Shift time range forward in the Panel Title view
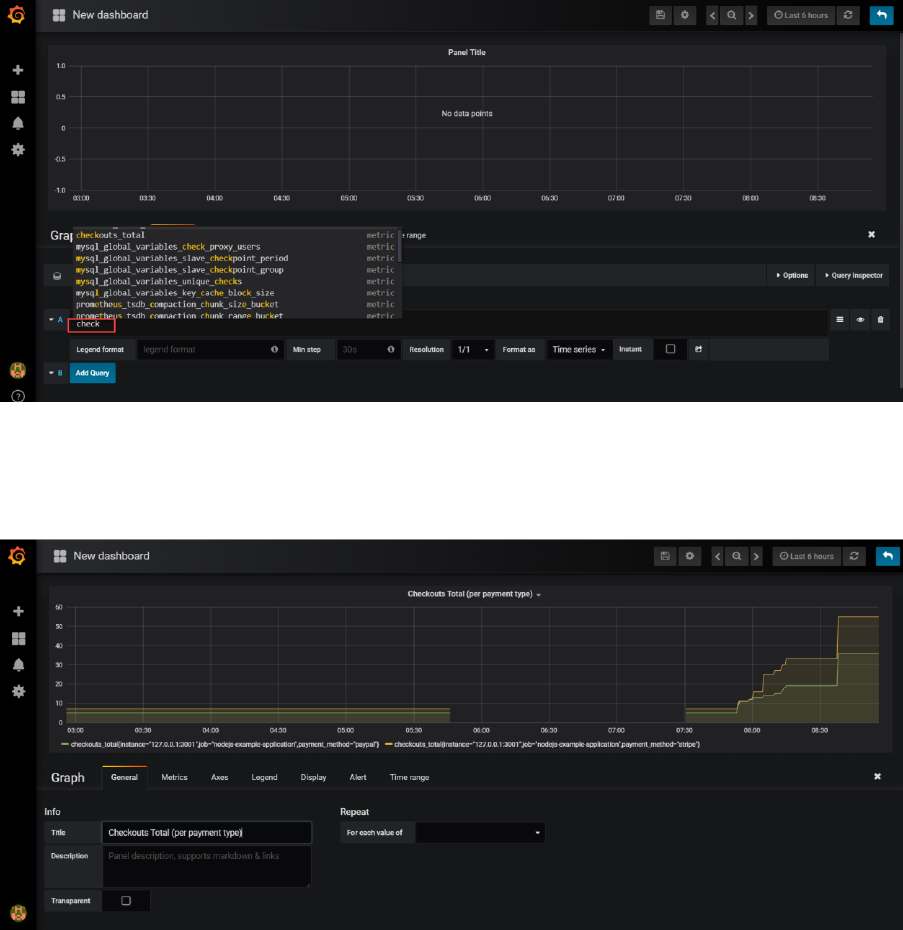The image size is (903, 930). 751,15
